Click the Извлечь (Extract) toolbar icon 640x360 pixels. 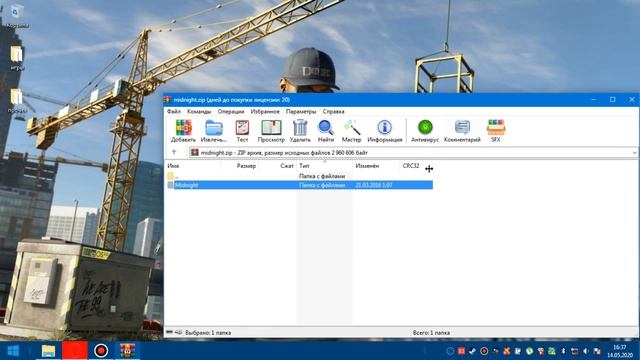tap(214, 131)
